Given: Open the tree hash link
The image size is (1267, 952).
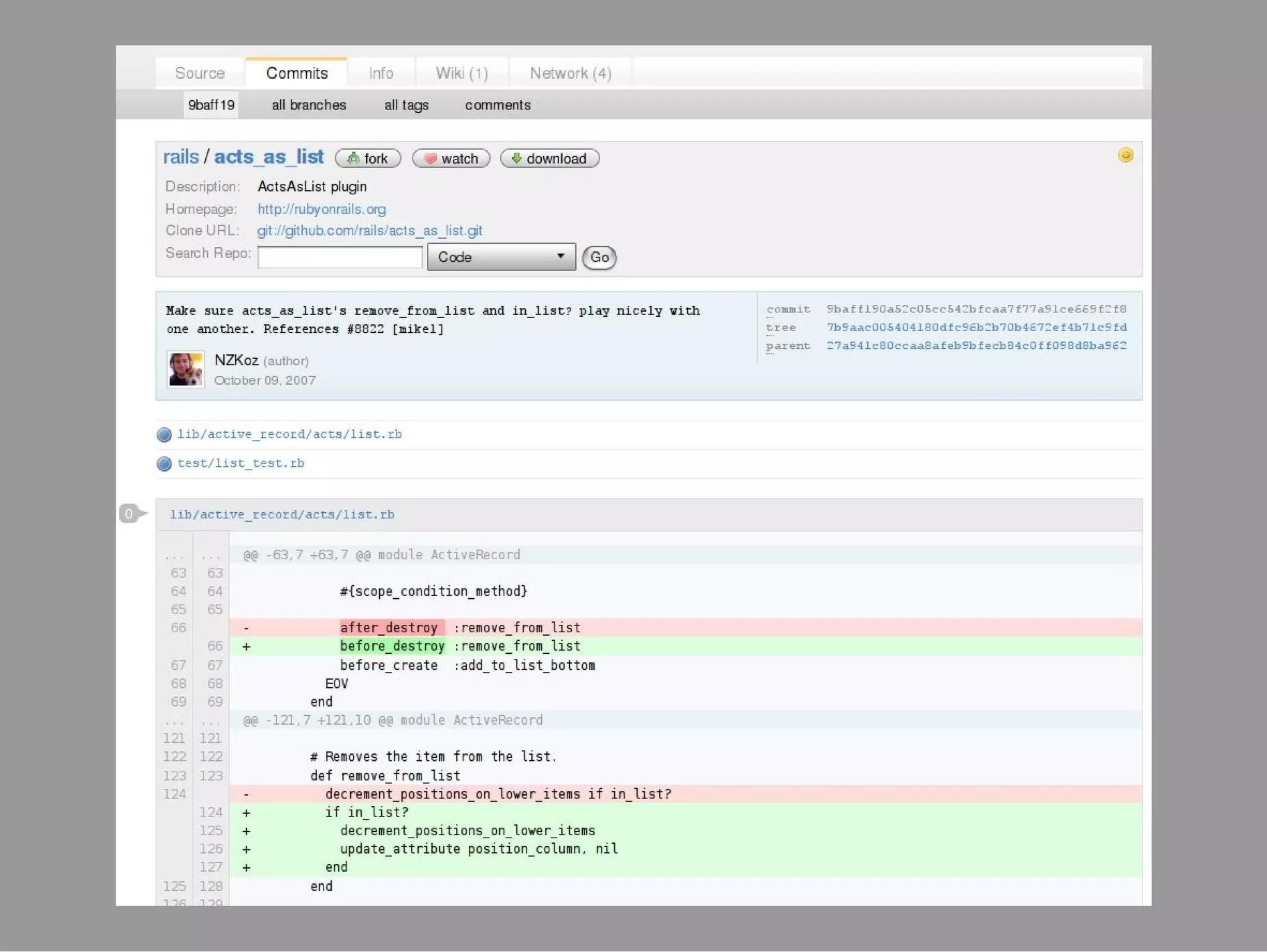Looking at the screenshot, I should click(976, 327).
